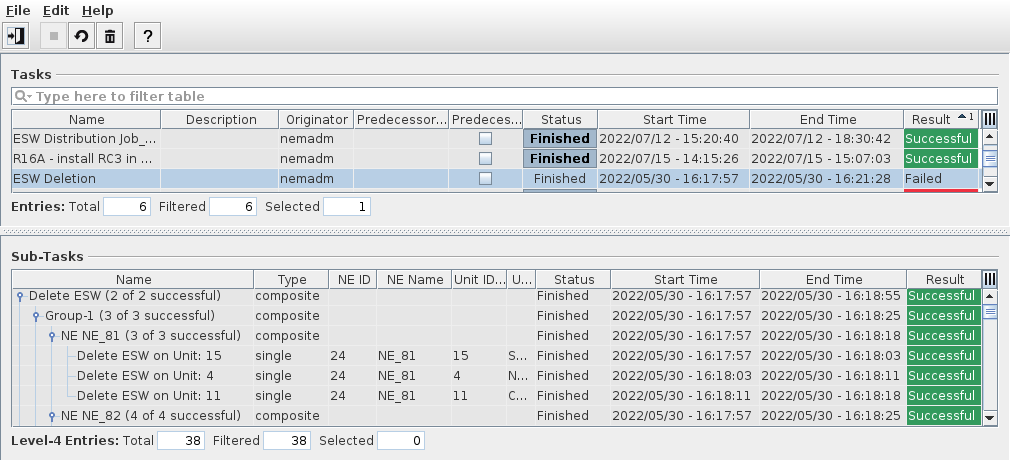Click the trash can delete icon
1010x461 pixels.
[110, 37]
